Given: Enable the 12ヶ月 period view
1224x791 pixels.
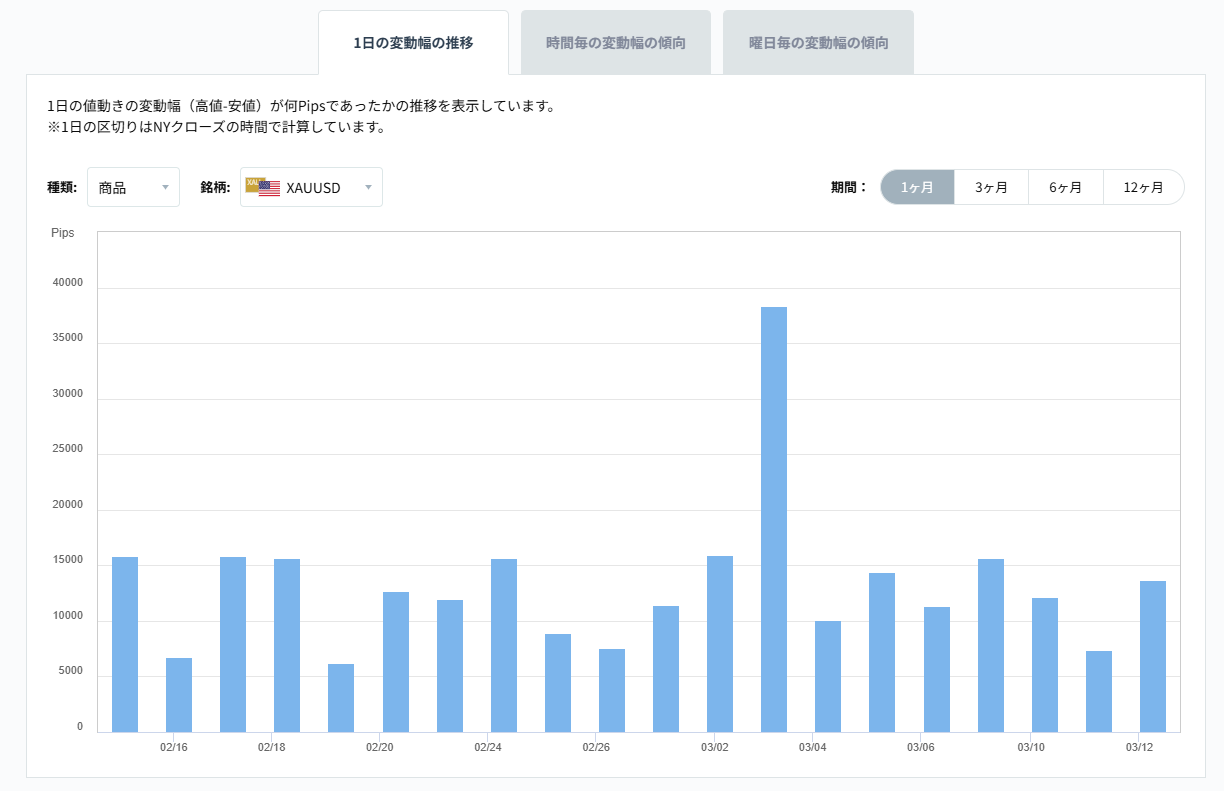Looking at the screenshot, I should (x=1143, y=187).
